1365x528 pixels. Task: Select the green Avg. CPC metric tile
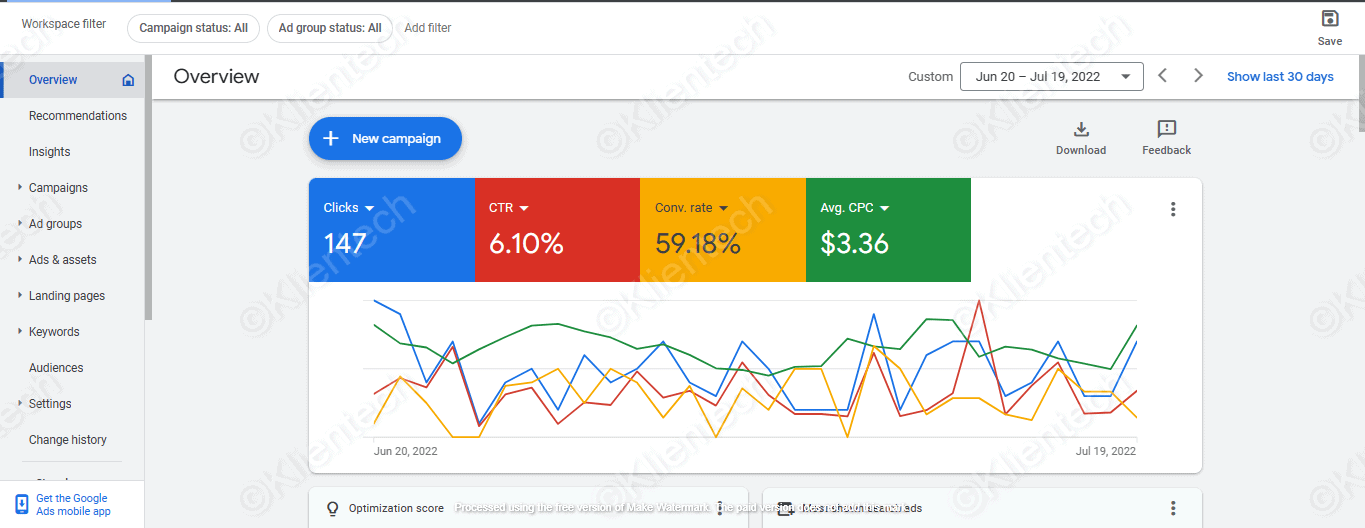point(887,230)
